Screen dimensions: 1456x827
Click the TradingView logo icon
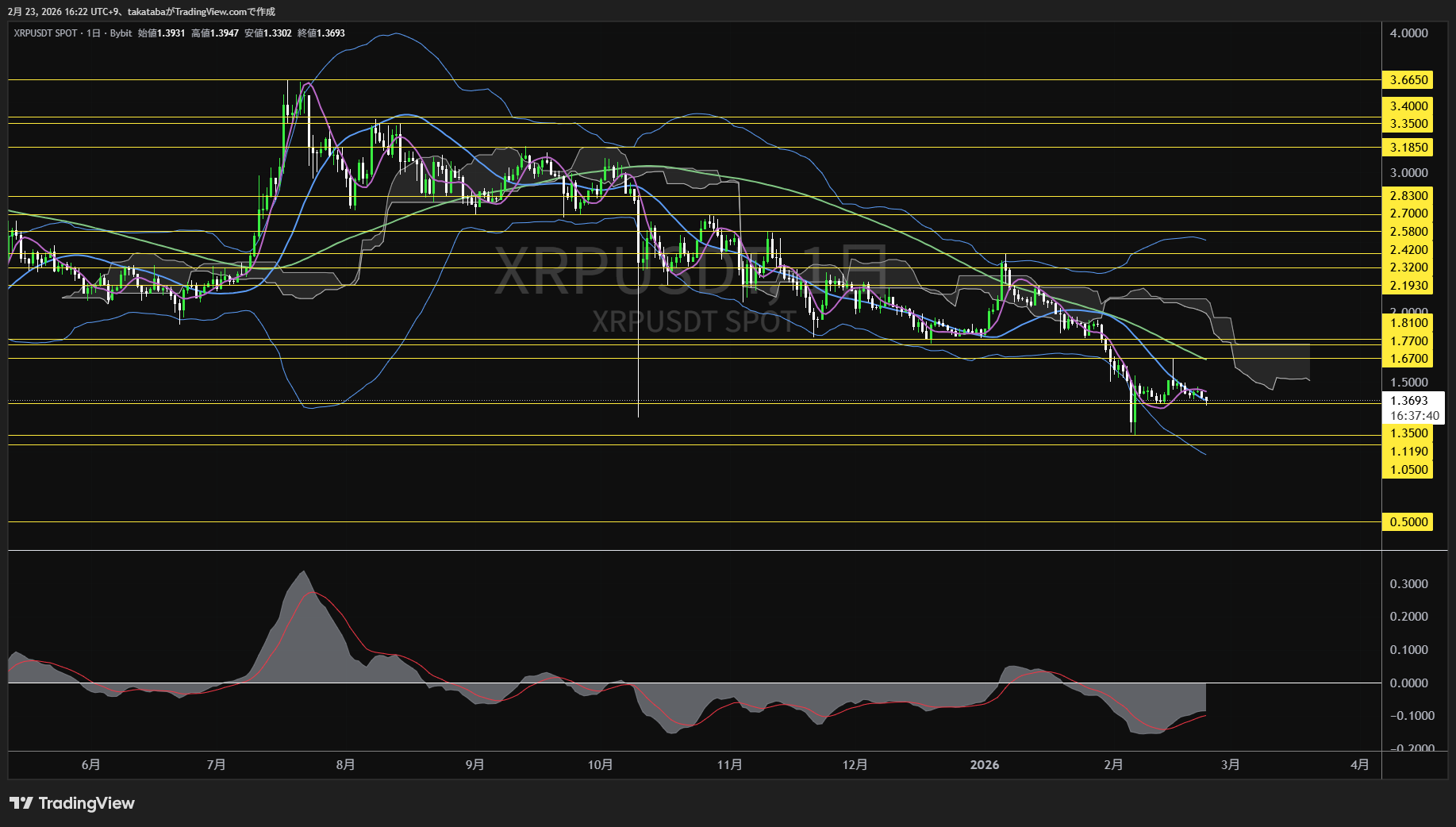pyautogui.click(x=21, y=803)
